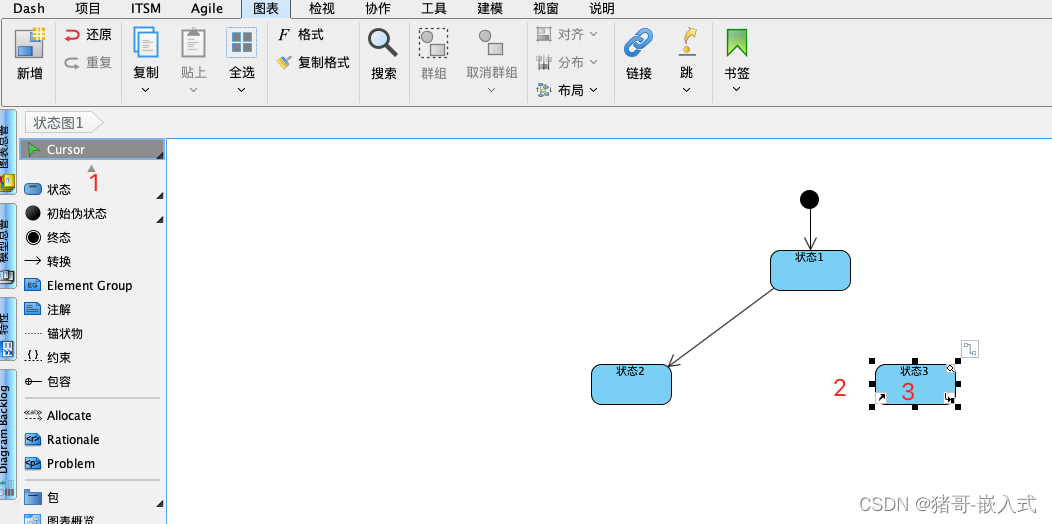Select the 初始伪状态 initial pseudostate tool
Screen dimensions: 1052x524
tap(92, 214)
